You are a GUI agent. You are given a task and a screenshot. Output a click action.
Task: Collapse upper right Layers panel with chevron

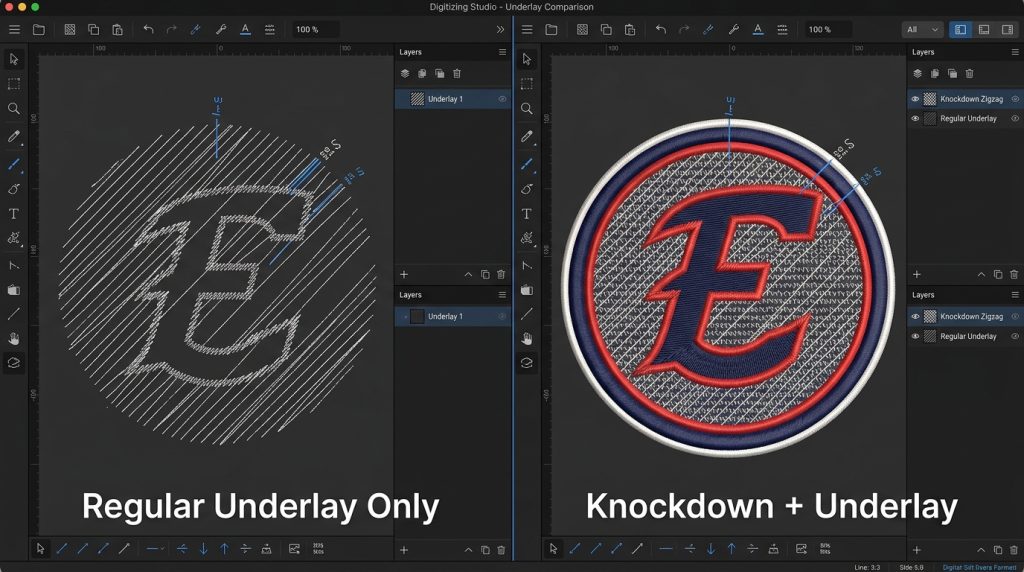click(x=981, y=275)
